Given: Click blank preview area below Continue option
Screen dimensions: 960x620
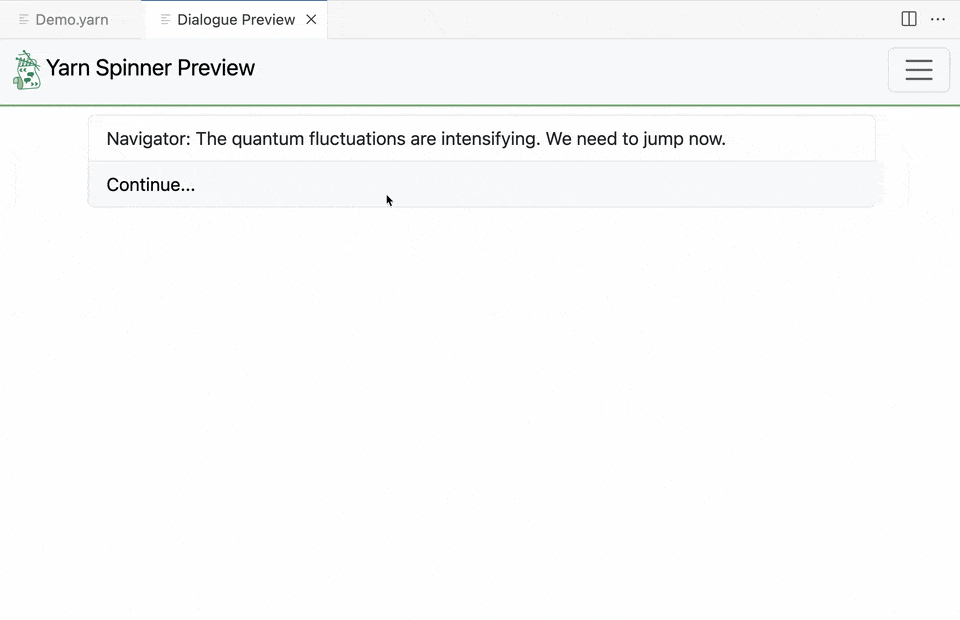Looking at the screenshot, I should 480,400.
